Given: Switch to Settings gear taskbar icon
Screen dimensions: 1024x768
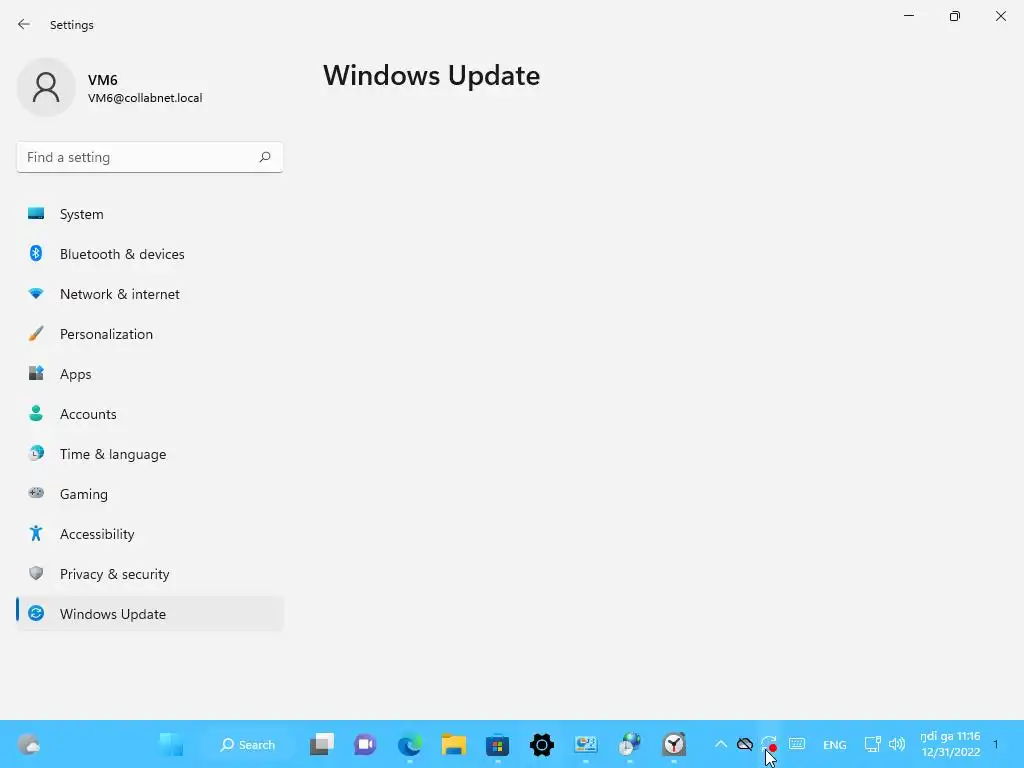Looking at the screenshot, I should (x=542, y=744).
